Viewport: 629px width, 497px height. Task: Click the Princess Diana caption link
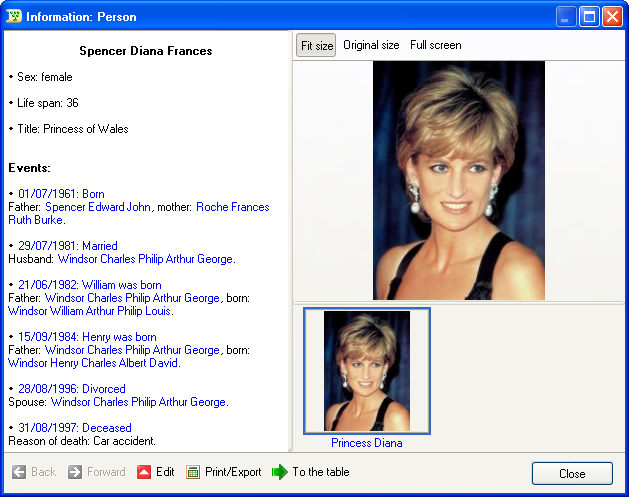point(367,443)
